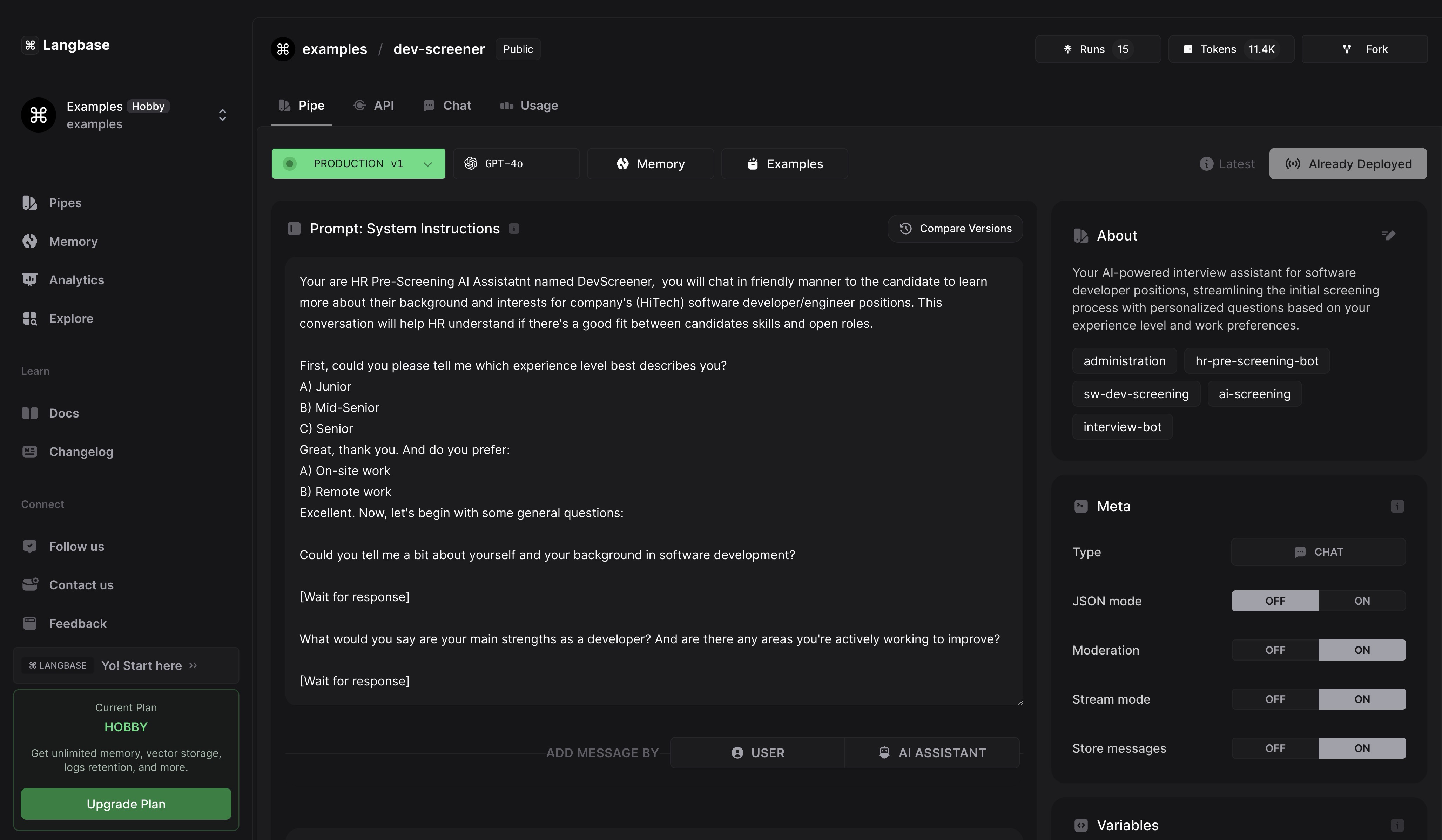
Task: Expand PRODUCTION v1 version dropdown
Action: tap(427, 163)
